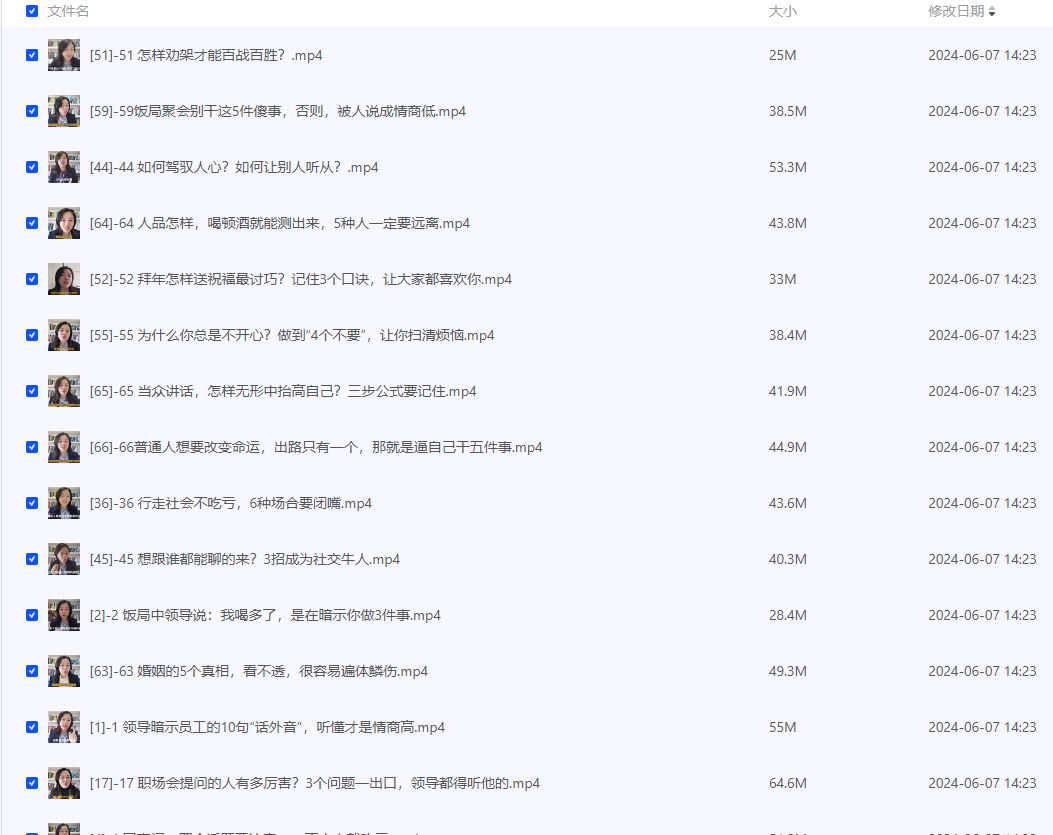This screenshot has width=1053, height=835.
Task: Deselect checkbox for '[36]-36 行走社会不吃亏'
Action: pyautogui.click(x=32, y=503)
